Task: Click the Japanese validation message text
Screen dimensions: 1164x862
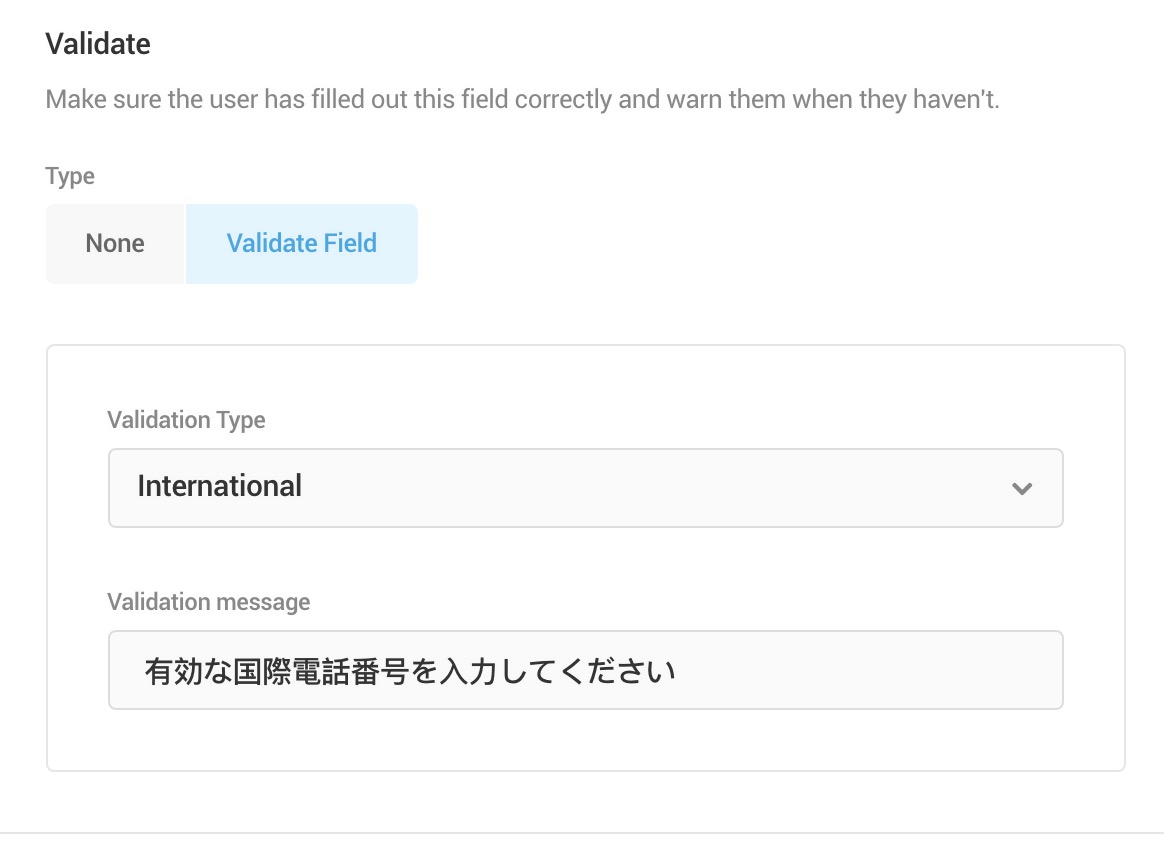Action: click(x=410, y=670)
